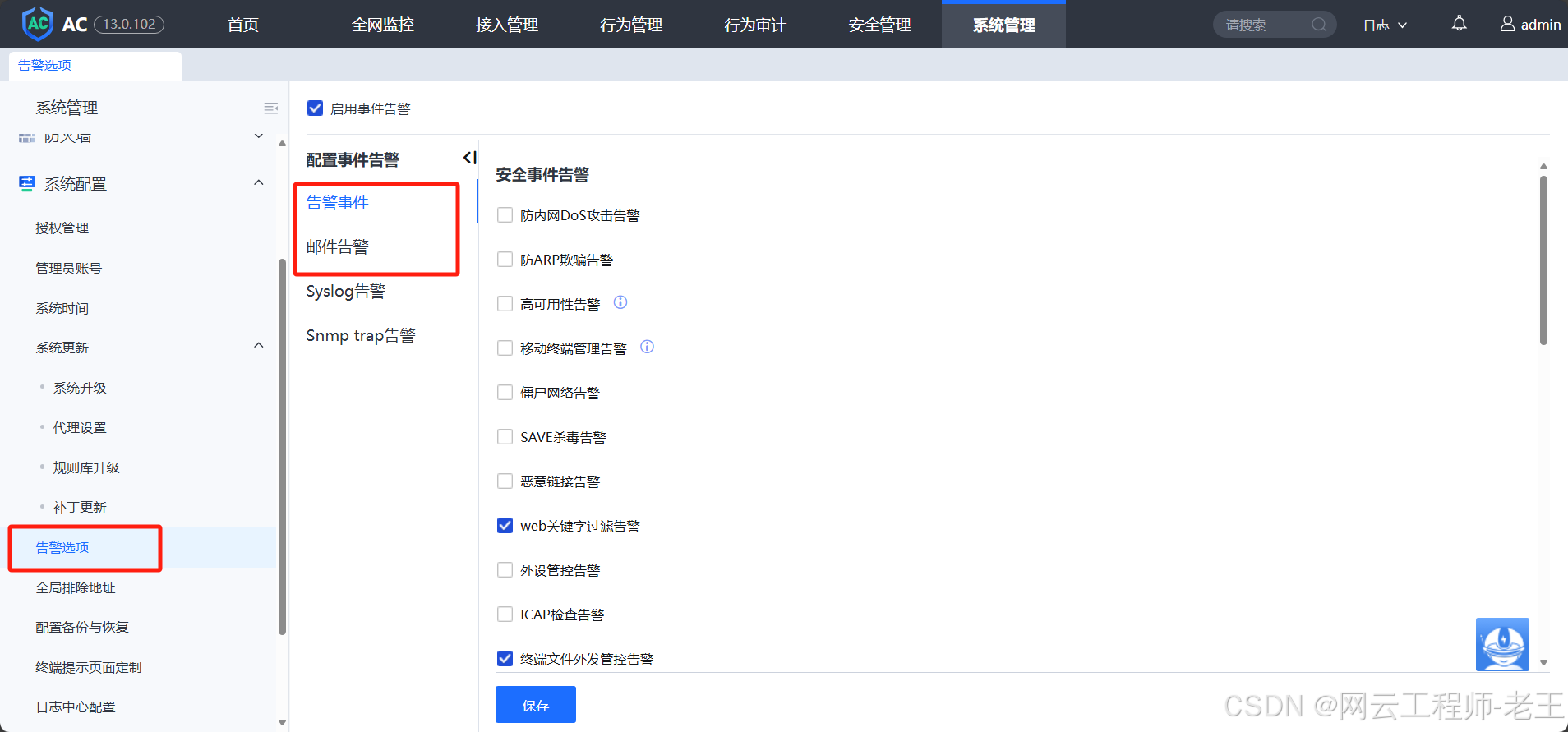
Task: Open 补丁更新 in sidebar
Action: 80,507
